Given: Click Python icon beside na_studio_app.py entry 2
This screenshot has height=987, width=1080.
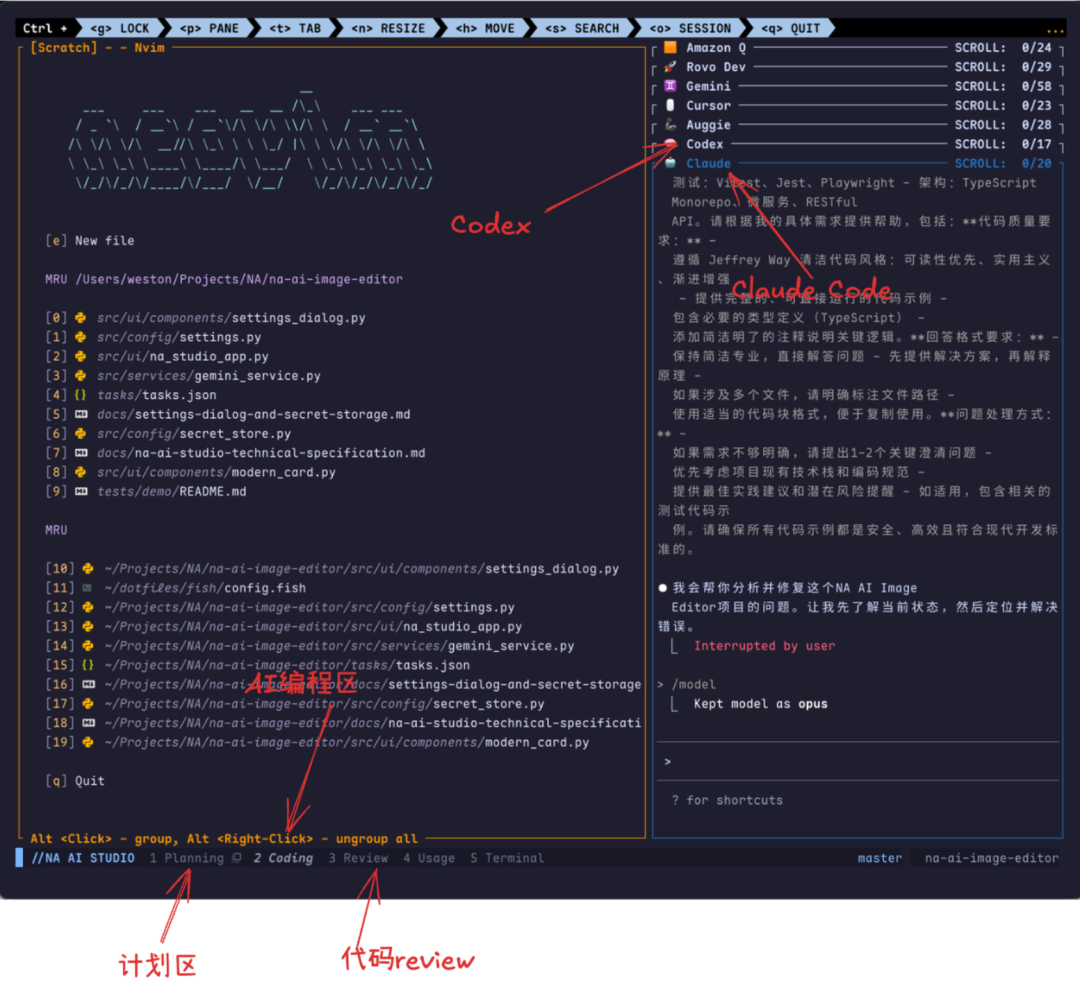Looking at the screenshot, I should tap(81, 356).
